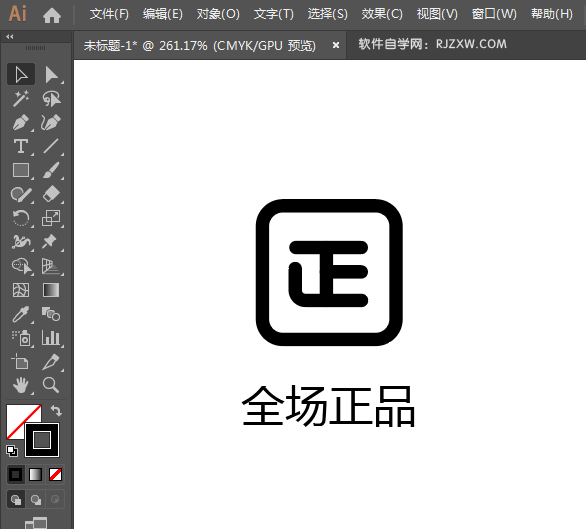Set paint to None button

point(55,475)
